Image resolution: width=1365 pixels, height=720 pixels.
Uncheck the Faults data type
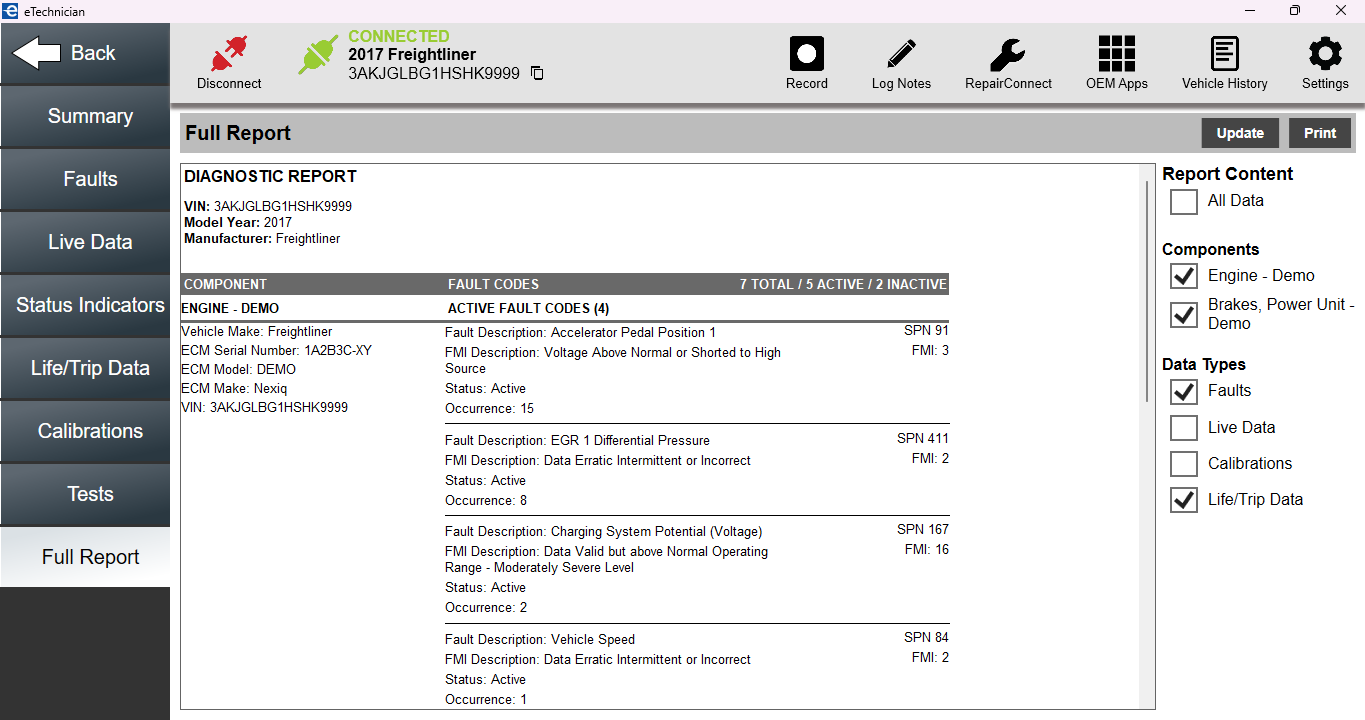tap(1184, 391)
